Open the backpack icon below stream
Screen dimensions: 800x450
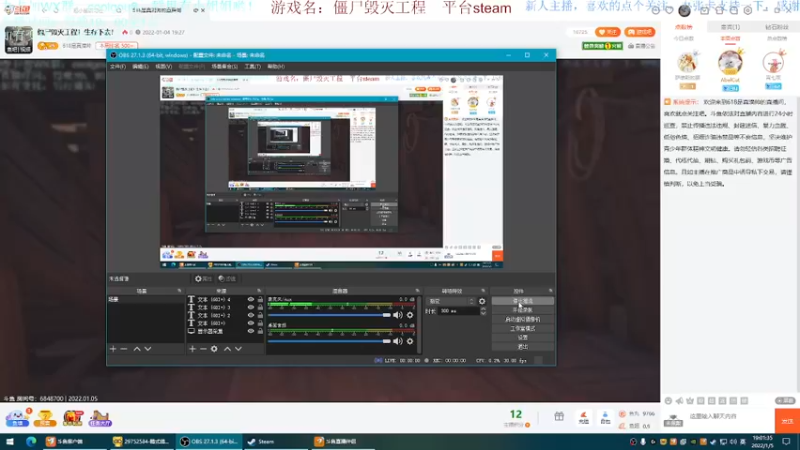[605, 417]
